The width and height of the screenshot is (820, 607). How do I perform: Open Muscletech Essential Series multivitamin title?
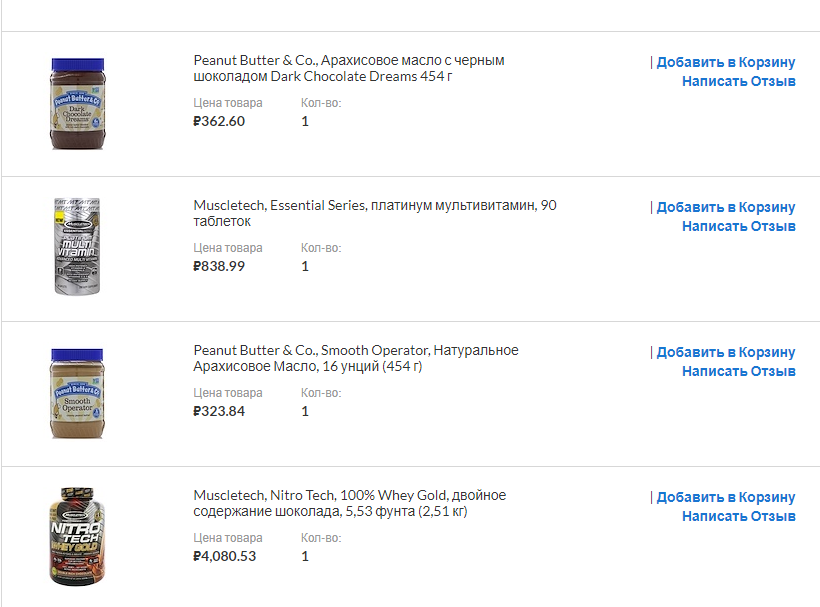[375, 213]
